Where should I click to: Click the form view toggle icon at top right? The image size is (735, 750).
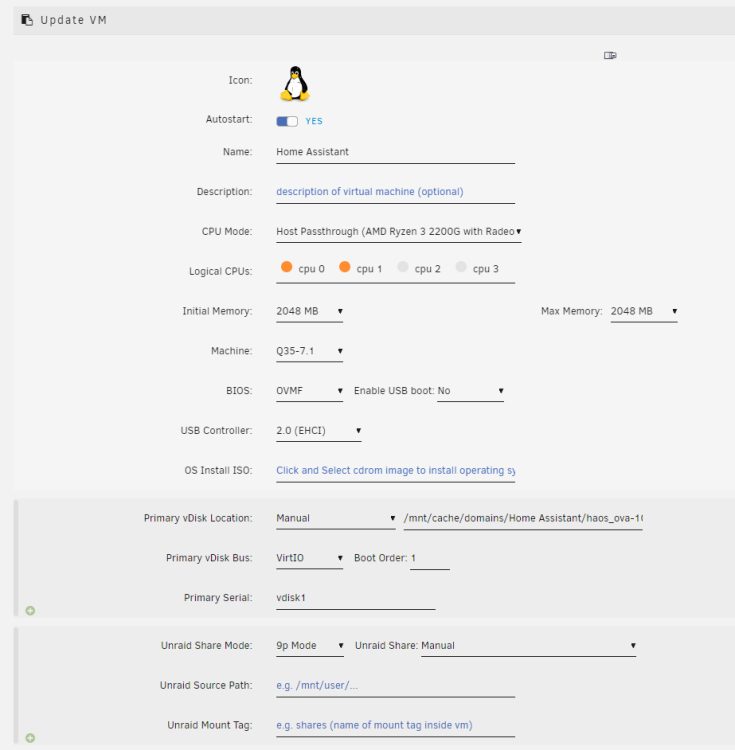pos(610,55)
